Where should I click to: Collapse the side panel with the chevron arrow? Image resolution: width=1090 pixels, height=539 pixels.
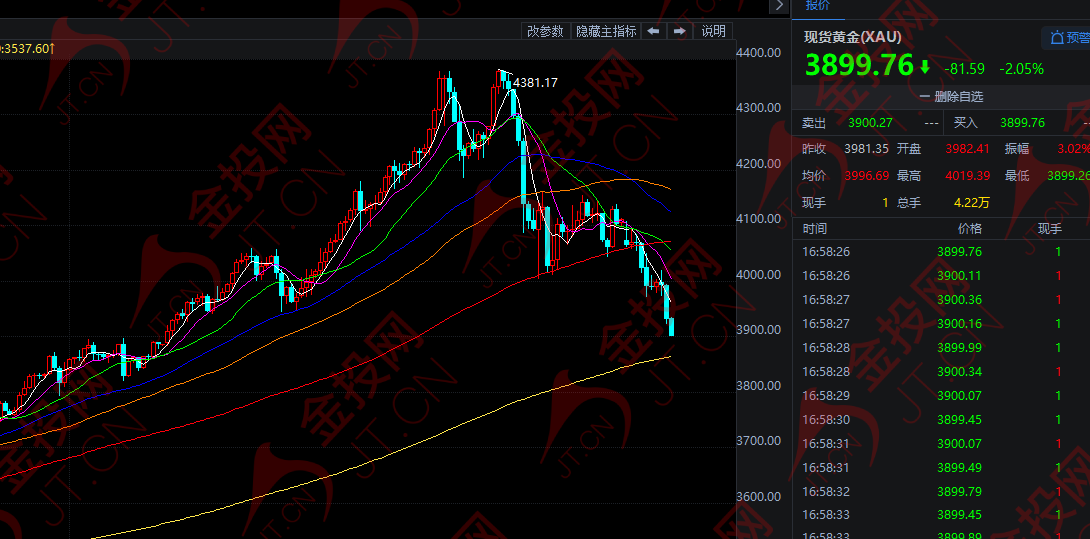click(779, 6)
